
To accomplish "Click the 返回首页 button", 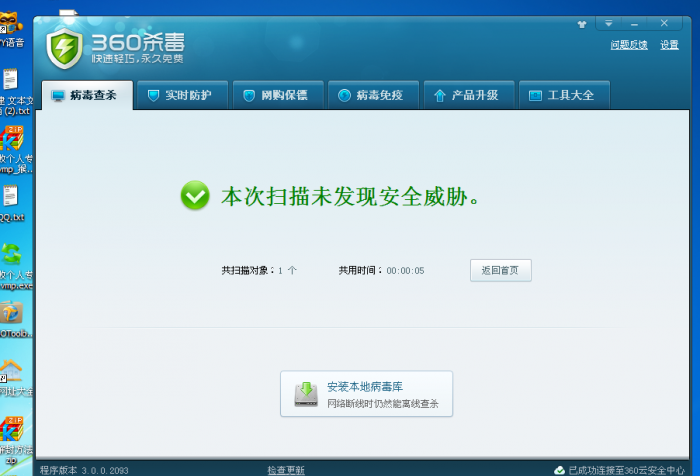I will [x=500, y=270].
